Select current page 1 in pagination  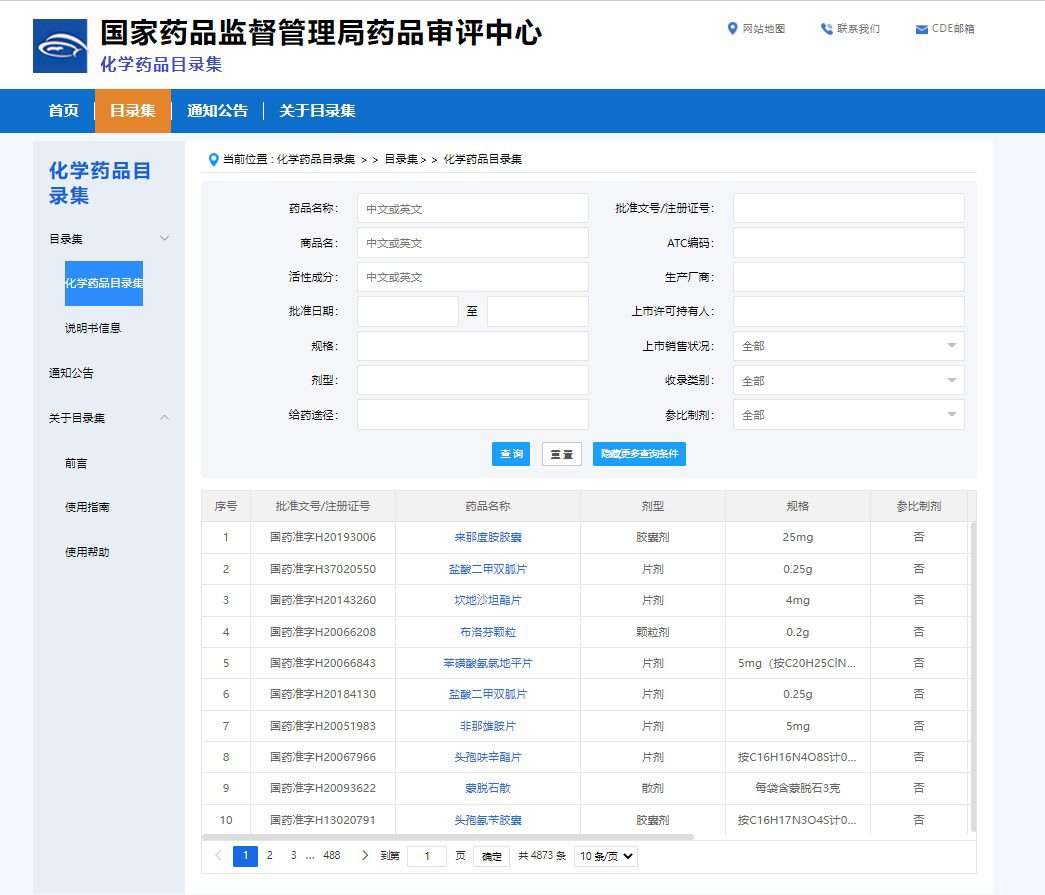pos(245,856)
